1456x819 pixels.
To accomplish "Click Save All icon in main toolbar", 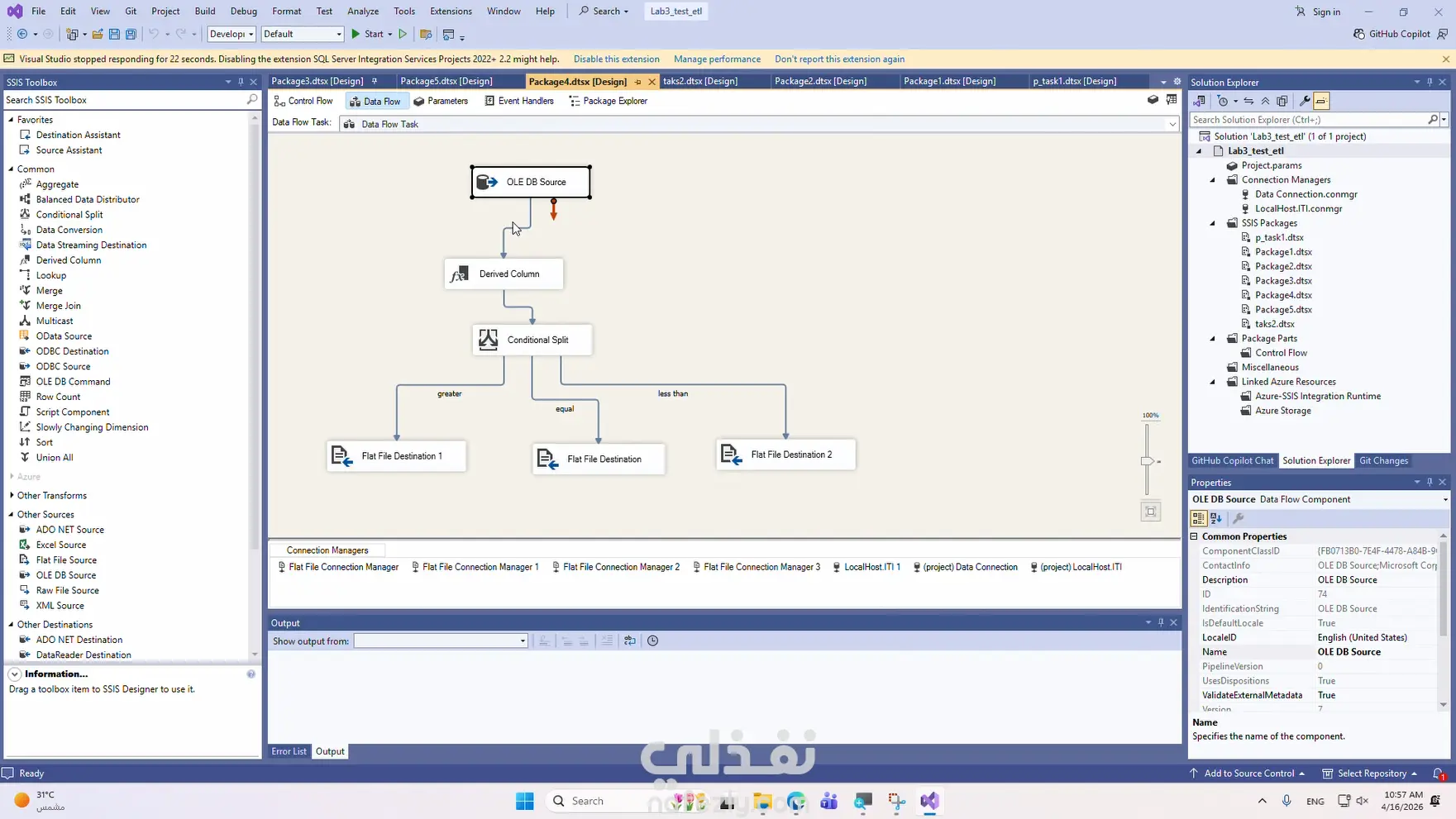I will (131, 34).
